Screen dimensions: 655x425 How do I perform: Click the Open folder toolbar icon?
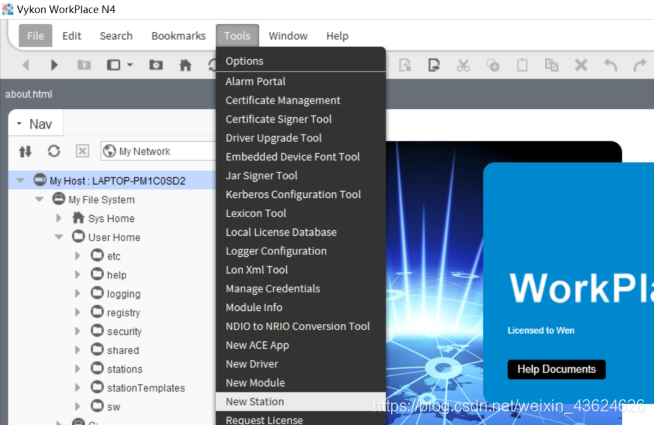(156, 65)
